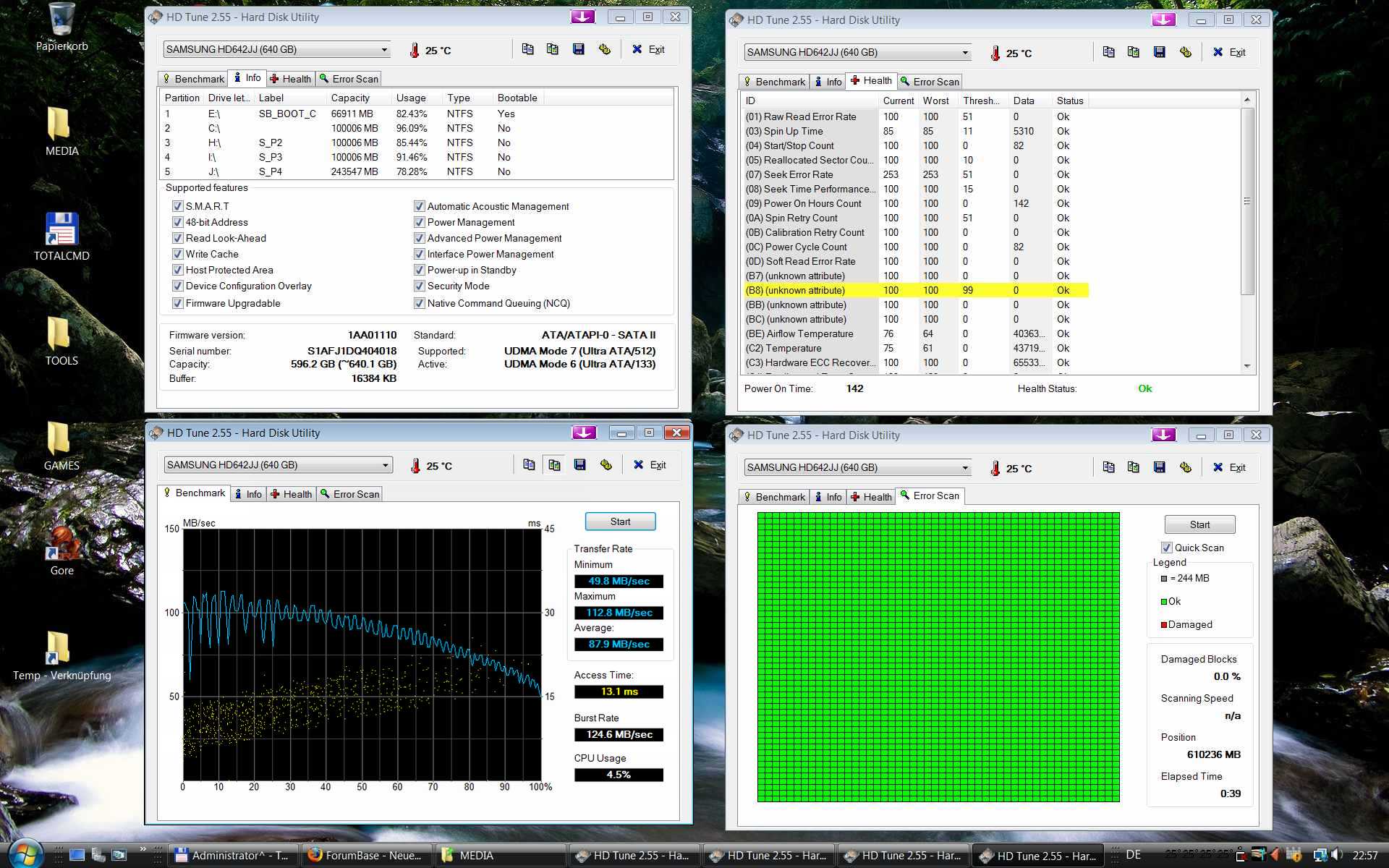Screen dimensions: 1389x868
Task: Toggle the S.M.A.R.T supported feature checkbox
Action: coord(177,206)
